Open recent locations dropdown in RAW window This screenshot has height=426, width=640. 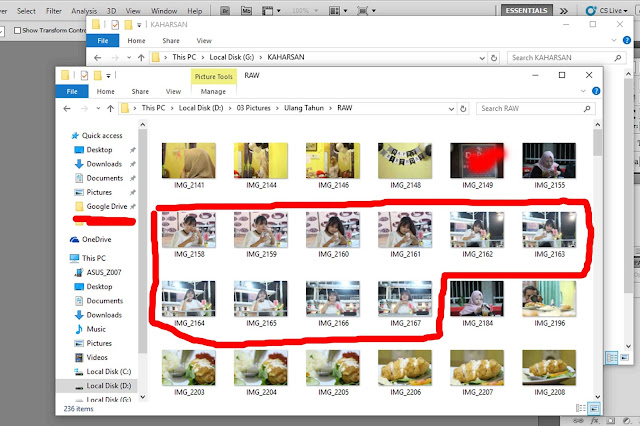(98, 109)
